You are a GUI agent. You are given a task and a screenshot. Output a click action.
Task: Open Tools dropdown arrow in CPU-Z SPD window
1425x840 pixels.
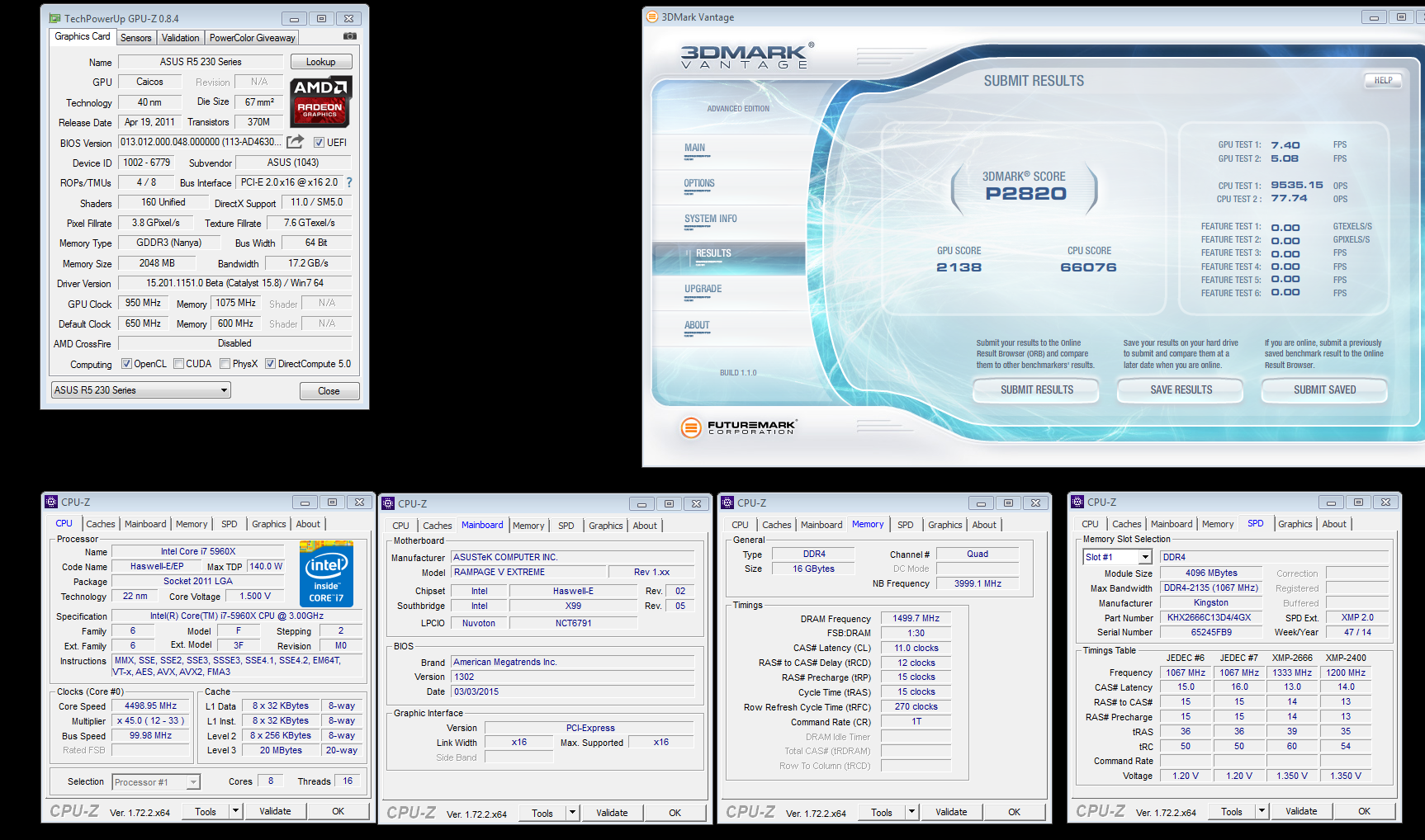click(1262, 811)
